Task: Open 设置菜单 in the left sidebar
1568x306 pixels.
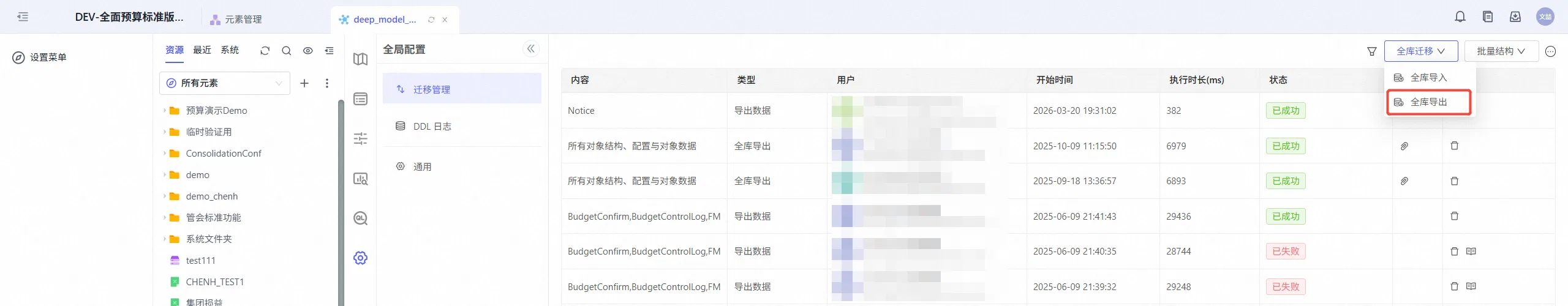Action: (x=40, y=58)
